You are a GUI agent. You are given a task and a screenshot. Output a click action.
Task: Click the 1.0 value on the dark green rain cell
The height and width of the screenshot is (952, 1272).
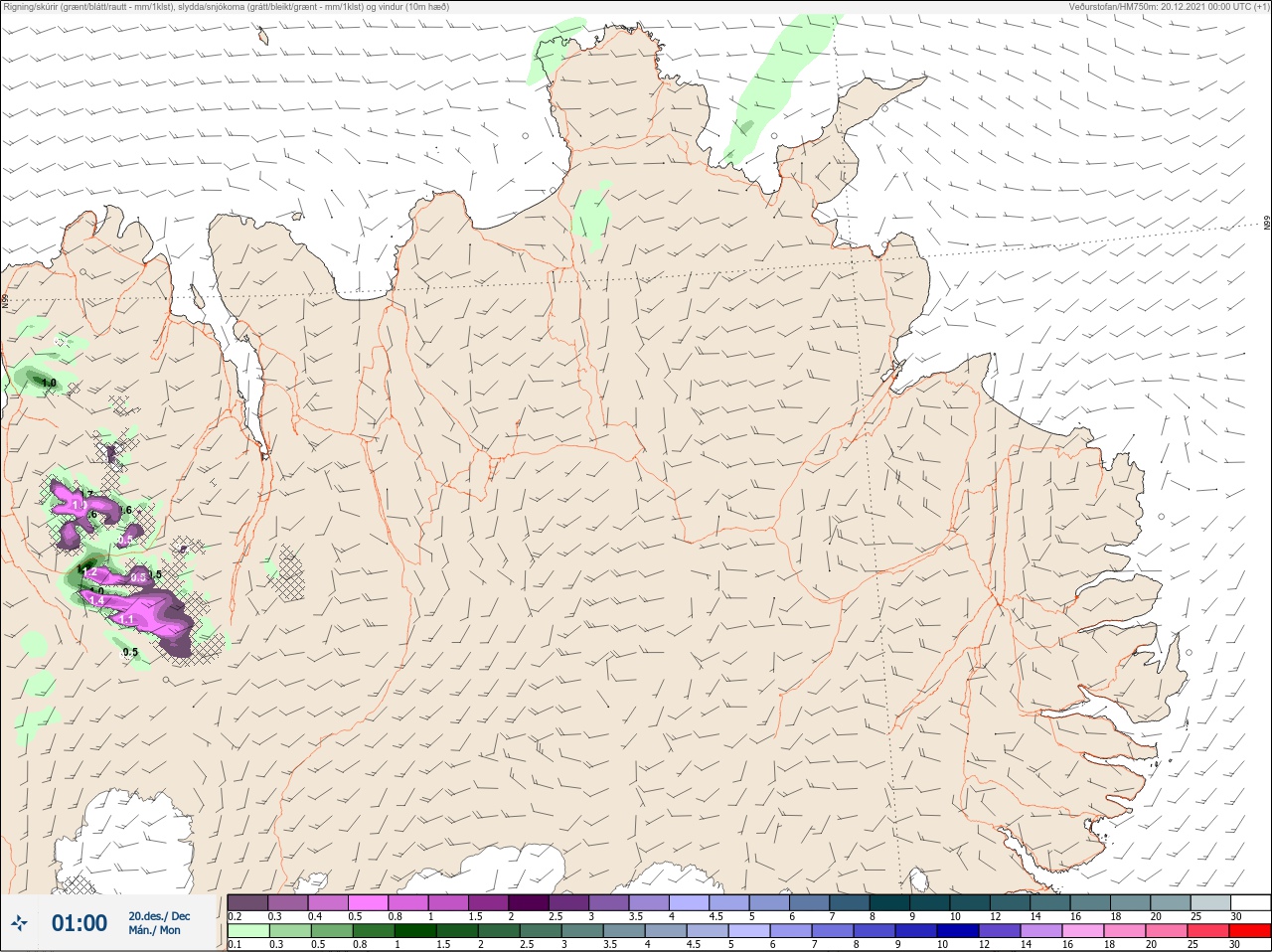[x=49, y=383]
